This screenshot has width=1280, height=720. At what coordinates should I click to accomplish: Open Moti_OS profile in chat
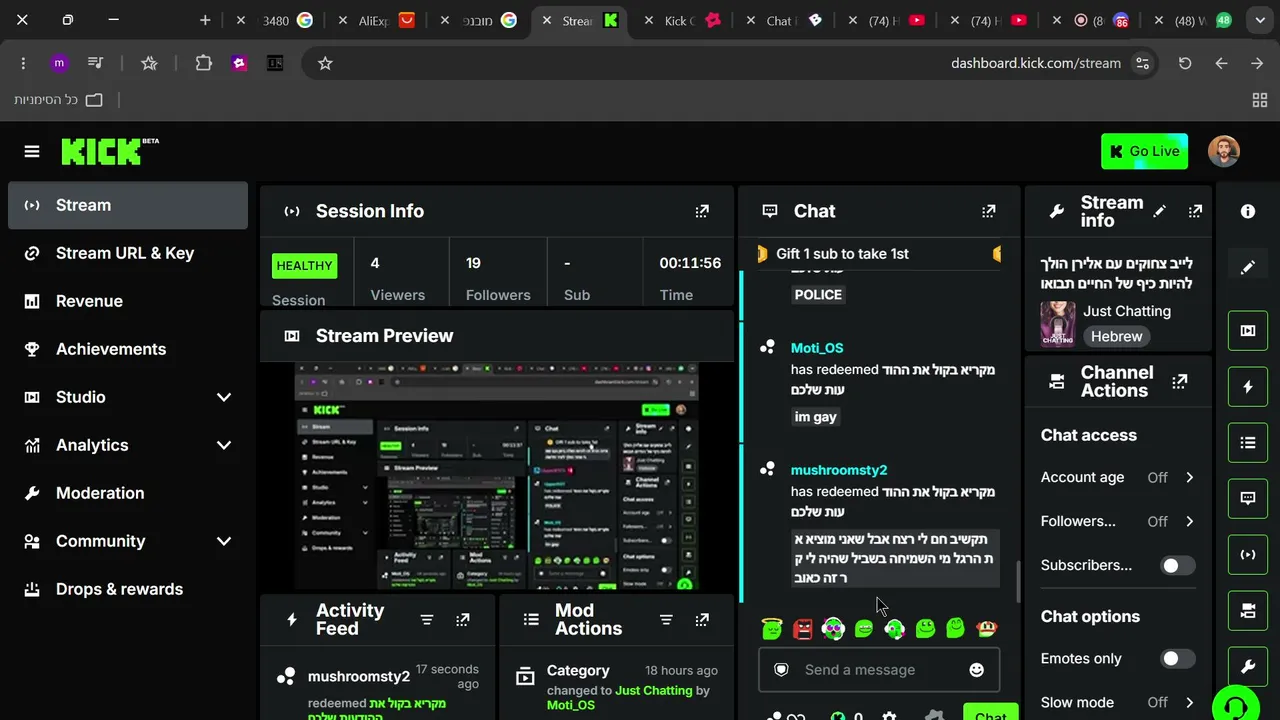point(817,348)
